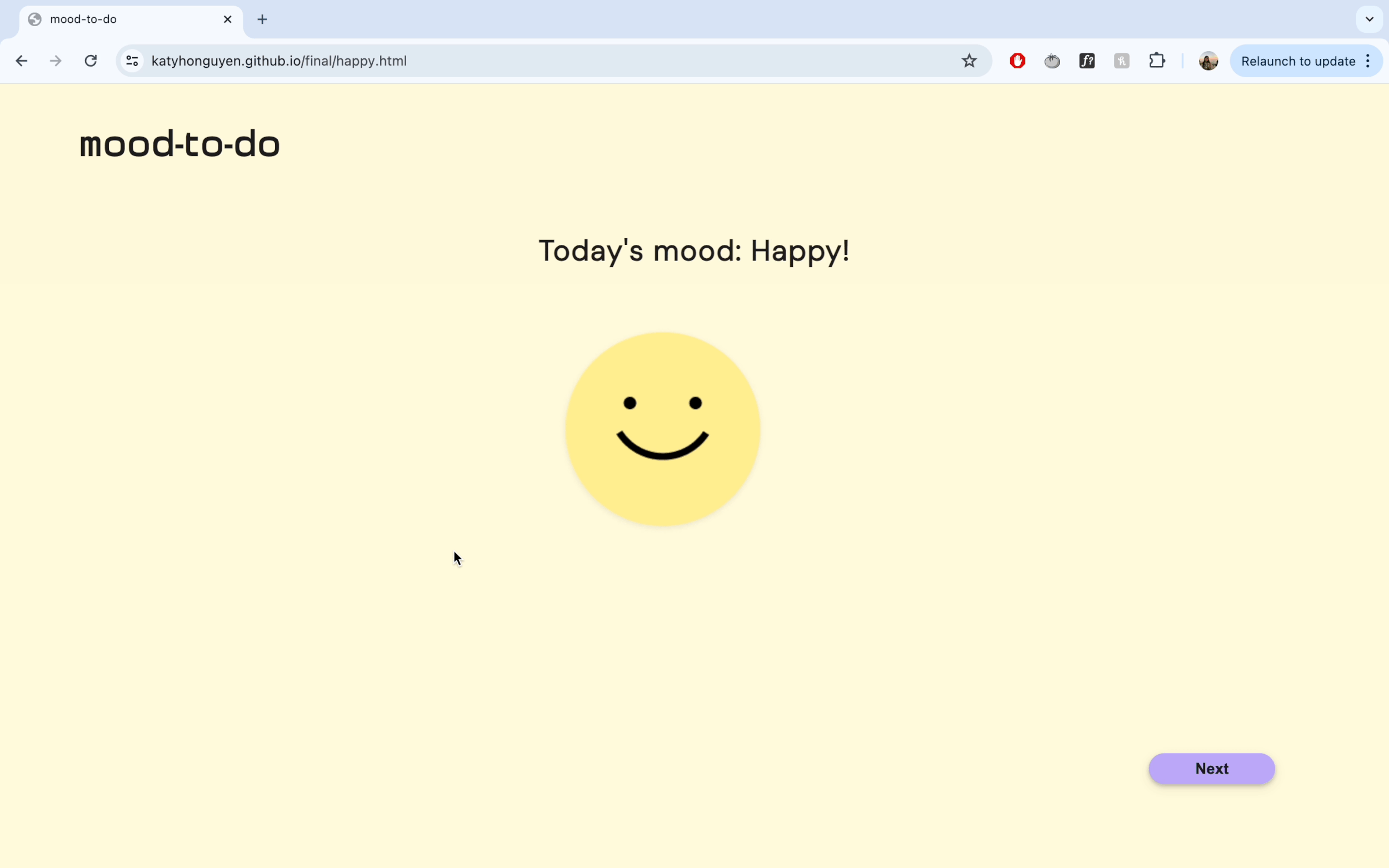The height and width of the screenshot is (868, 1389).
Task: Bookmark this page with the star icon
Action: click(x=968, y=61)
